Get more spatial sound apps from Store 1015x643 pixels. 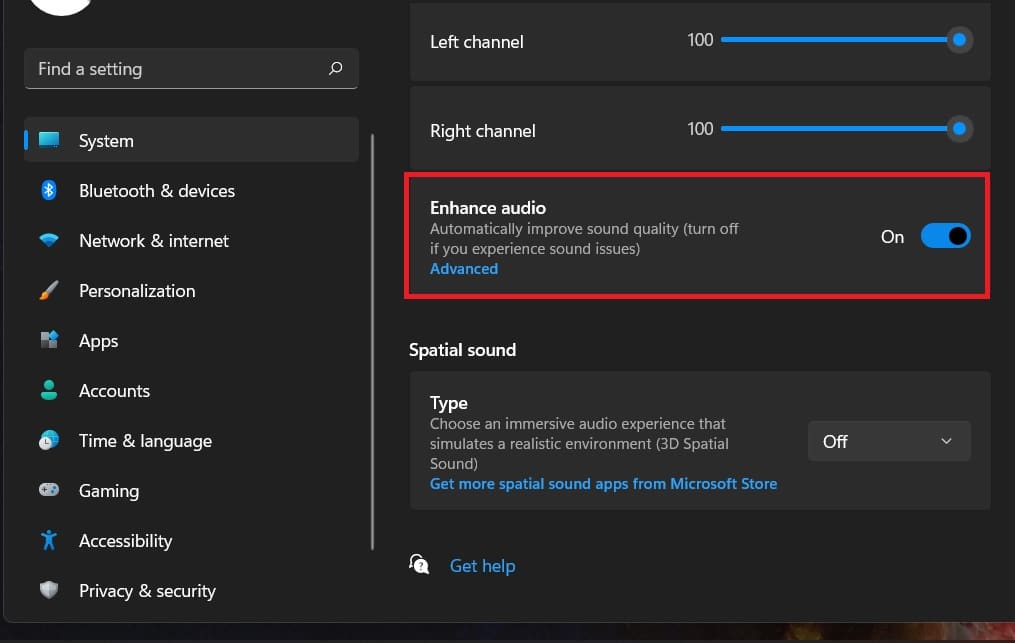pos(603,484)
